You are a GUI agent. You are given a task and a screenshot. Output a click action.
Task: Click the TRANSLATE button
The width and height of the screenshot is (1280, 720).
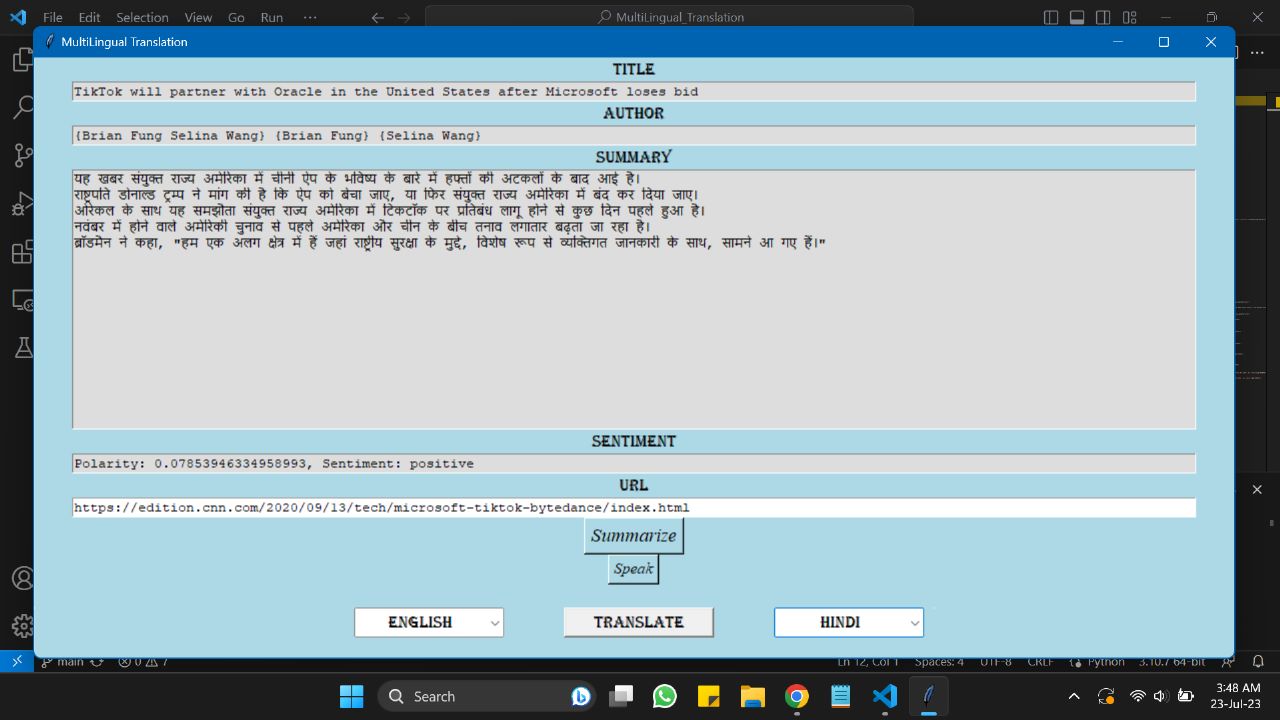click(x=639, y=622)
